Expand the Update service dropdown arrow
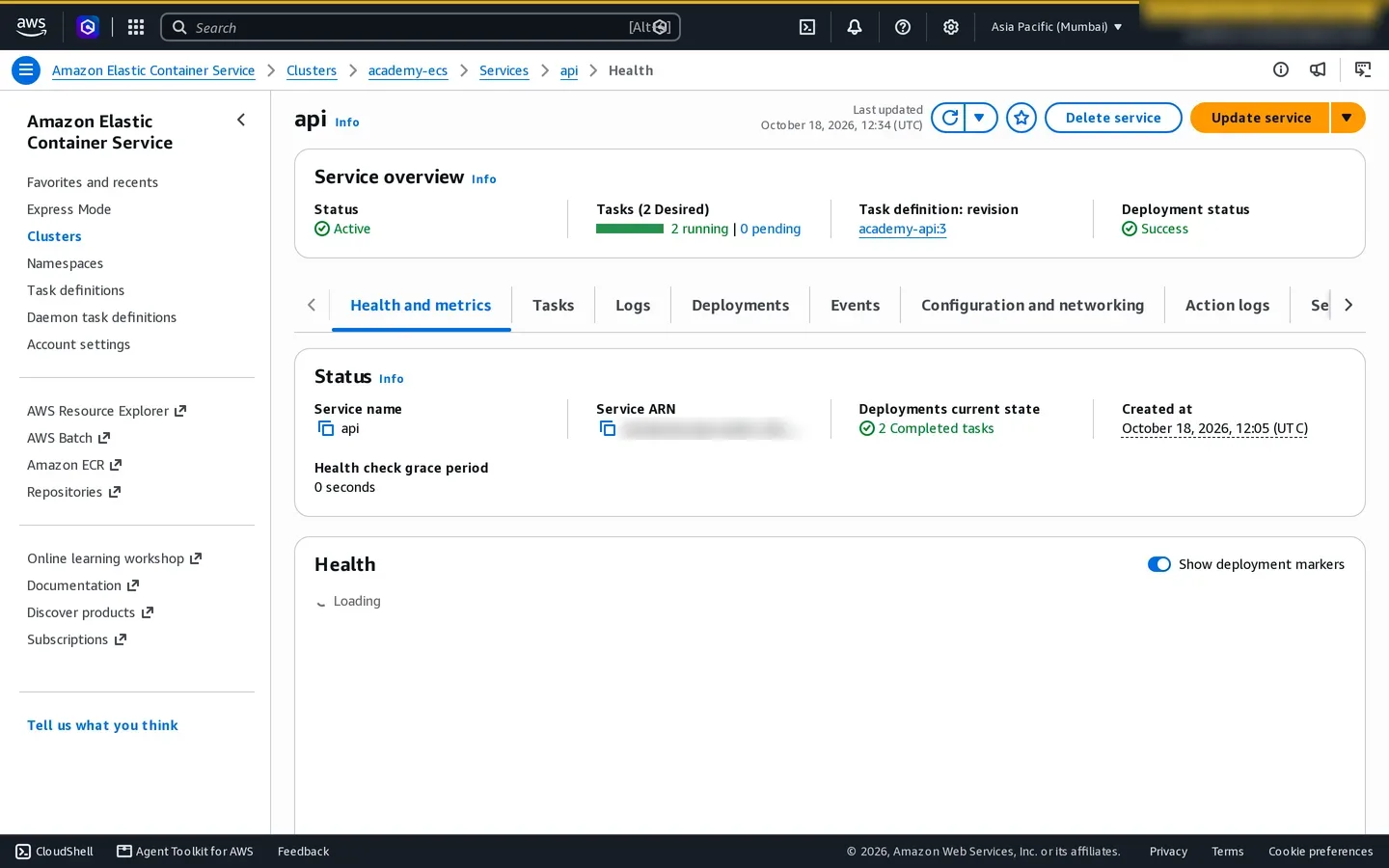 coord(1348,118)
